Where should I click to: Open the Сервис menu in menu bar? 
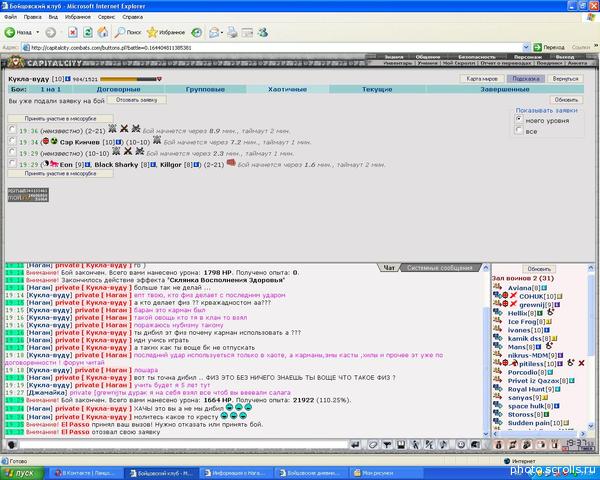click(x=106, y=17)
